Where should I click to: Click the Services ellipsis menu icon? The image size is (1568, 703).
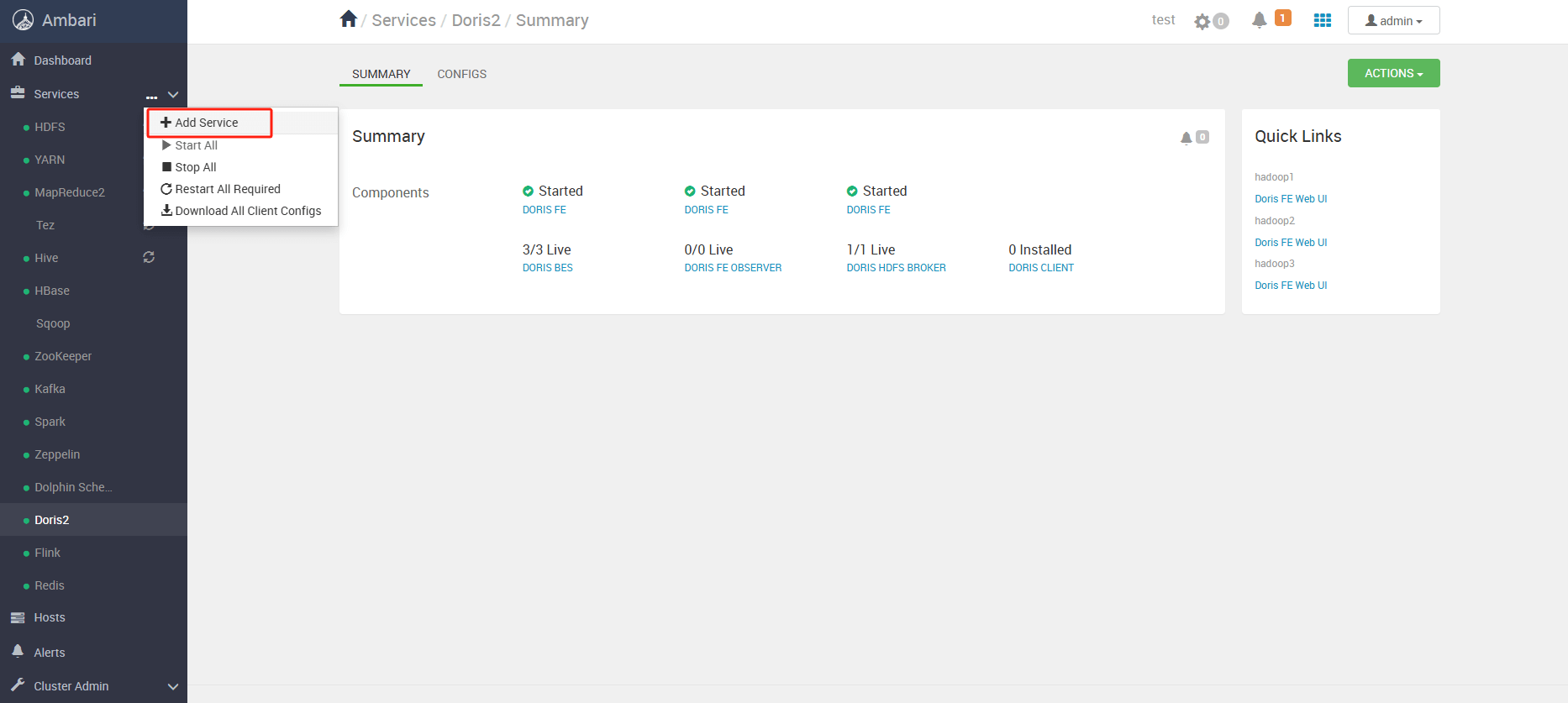pos(151,96)
